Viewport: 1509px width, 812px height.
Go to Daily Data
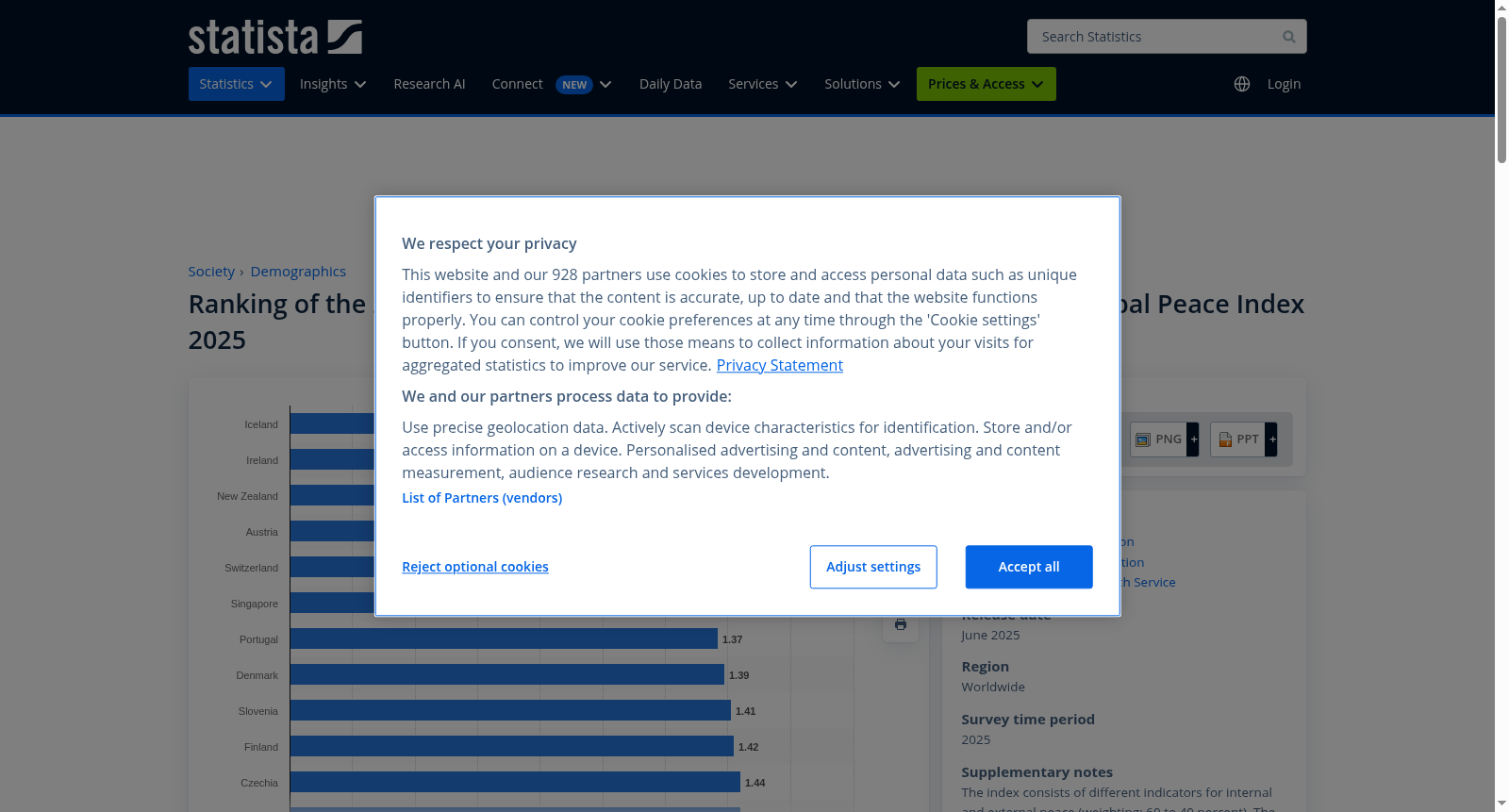coord(671,84)
